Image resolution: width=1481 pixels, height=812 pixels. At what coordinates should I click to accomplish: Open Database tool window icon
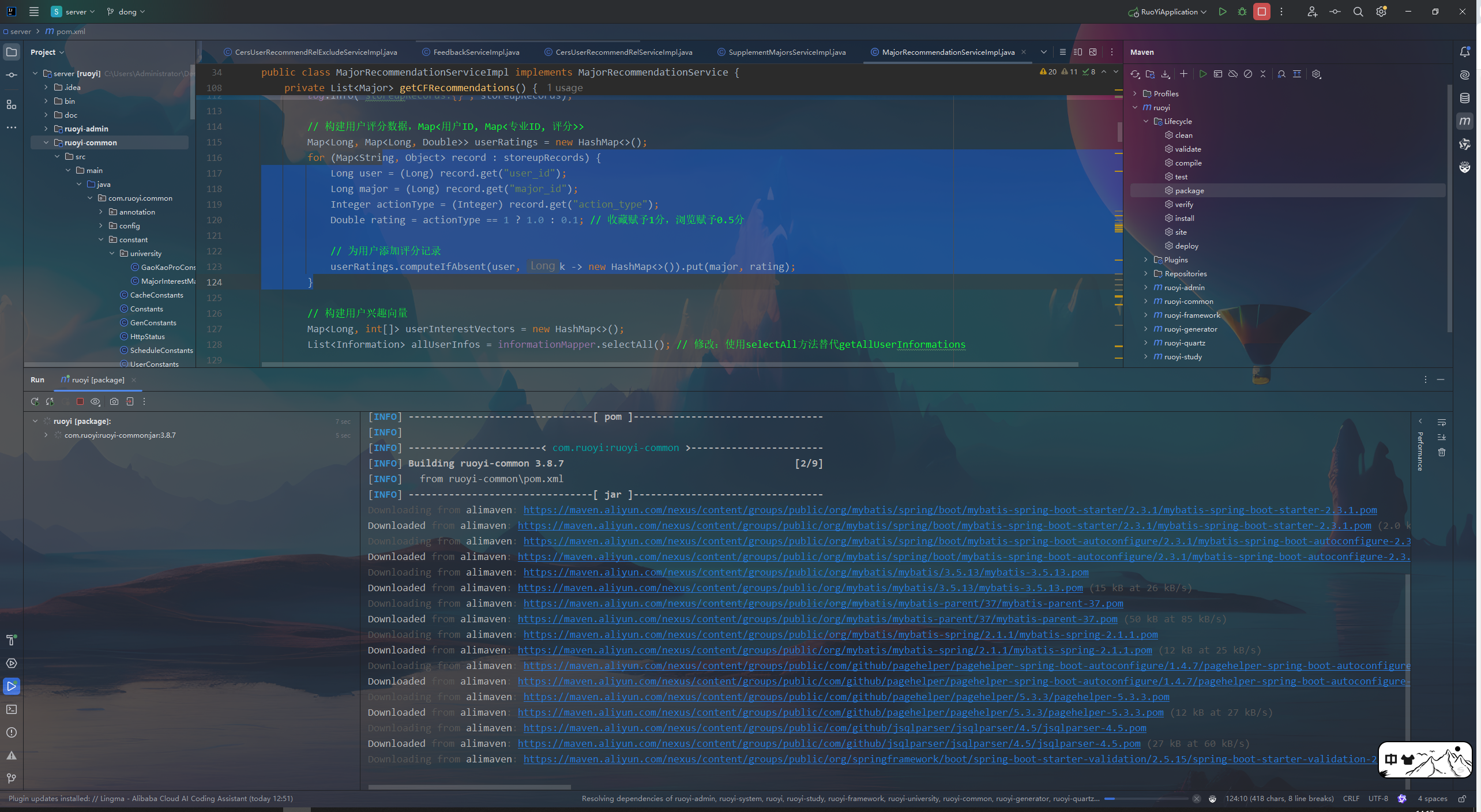click(x=1464, y=98)
